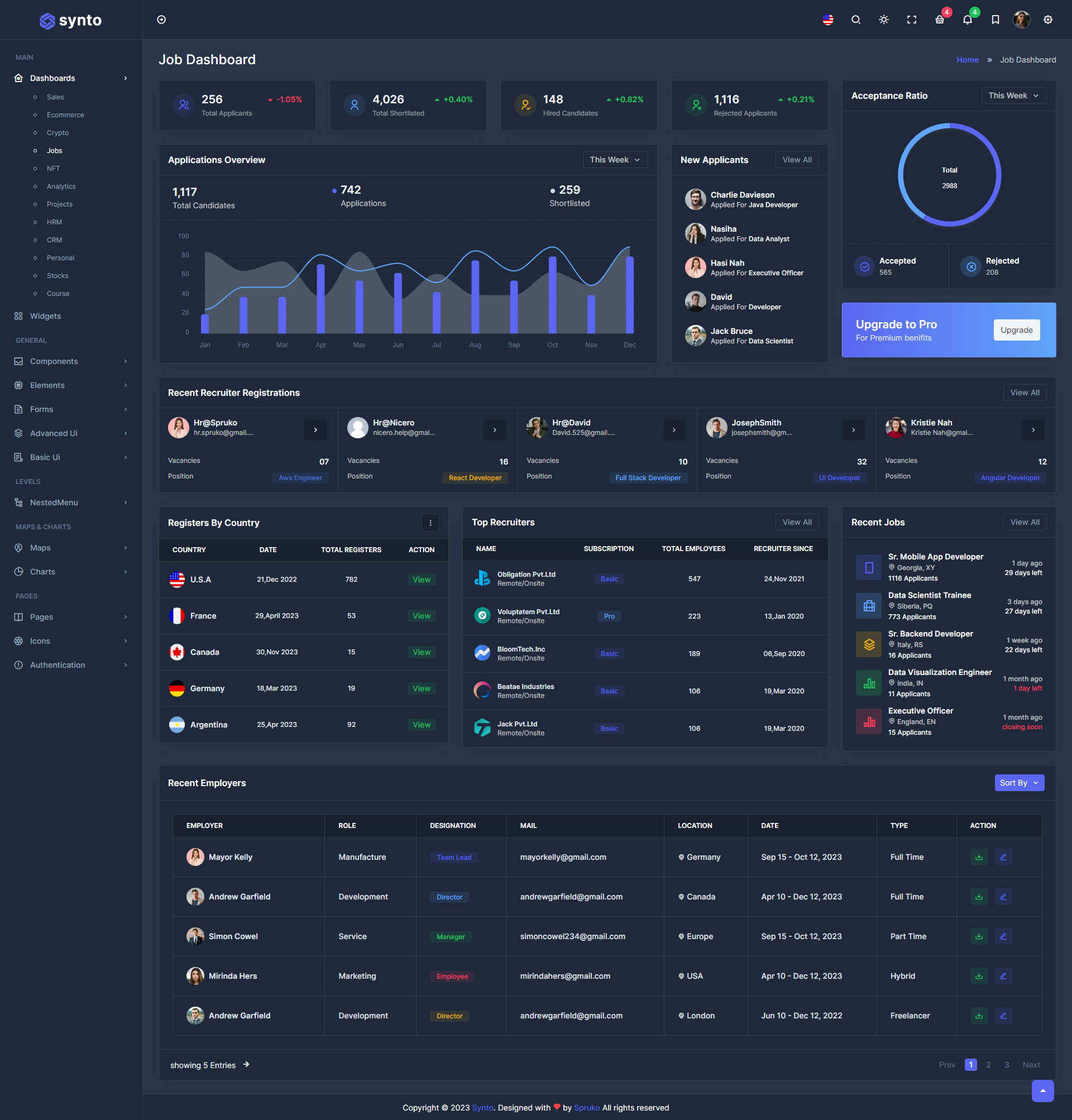Screen dimensions: 1072x1120
Task: Open notifications bell icon
Action: pyautogui.click(x=967, y=20)
